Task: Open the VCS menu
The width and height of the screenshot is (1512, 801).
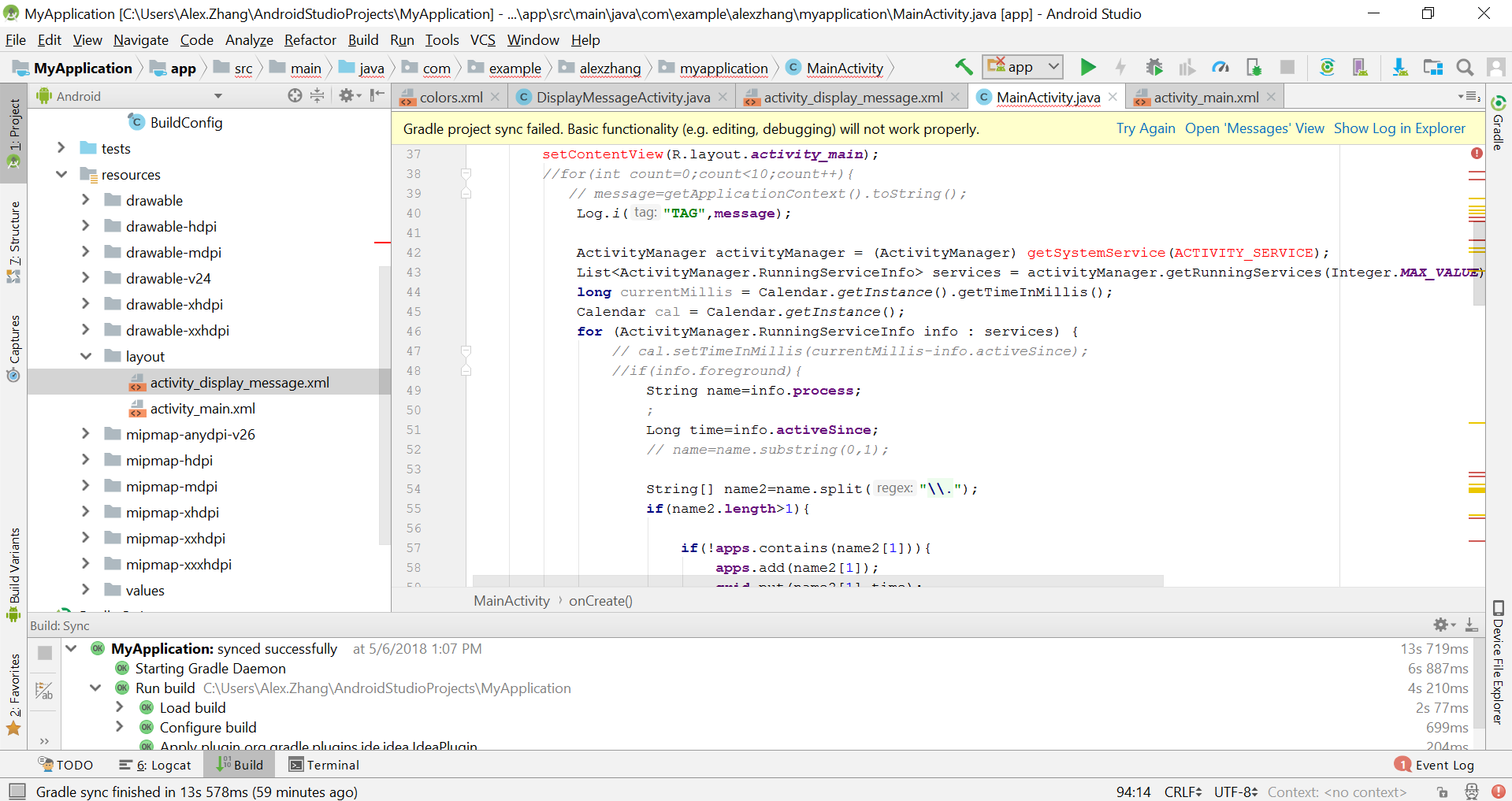Action: [x=483, y=40]
